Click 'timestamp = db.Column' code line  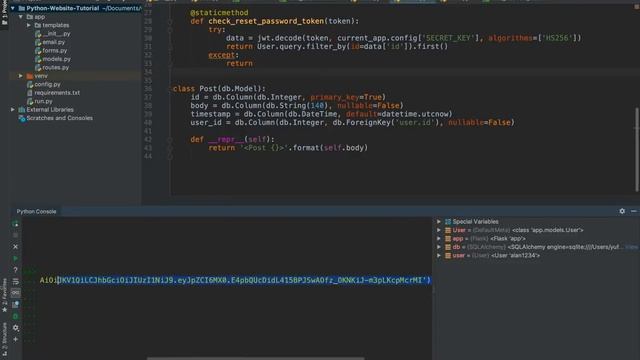321,114
